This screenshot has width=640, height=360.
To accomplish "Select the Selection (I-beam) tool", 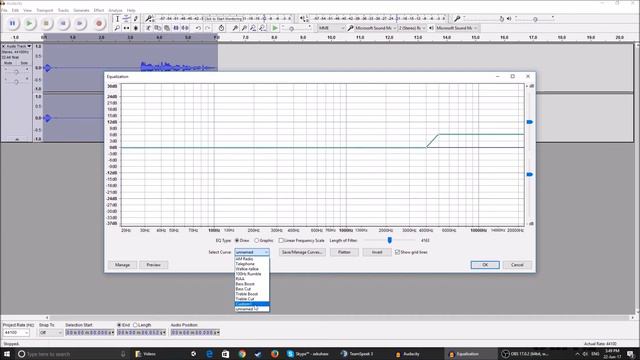I will [117, 19].
